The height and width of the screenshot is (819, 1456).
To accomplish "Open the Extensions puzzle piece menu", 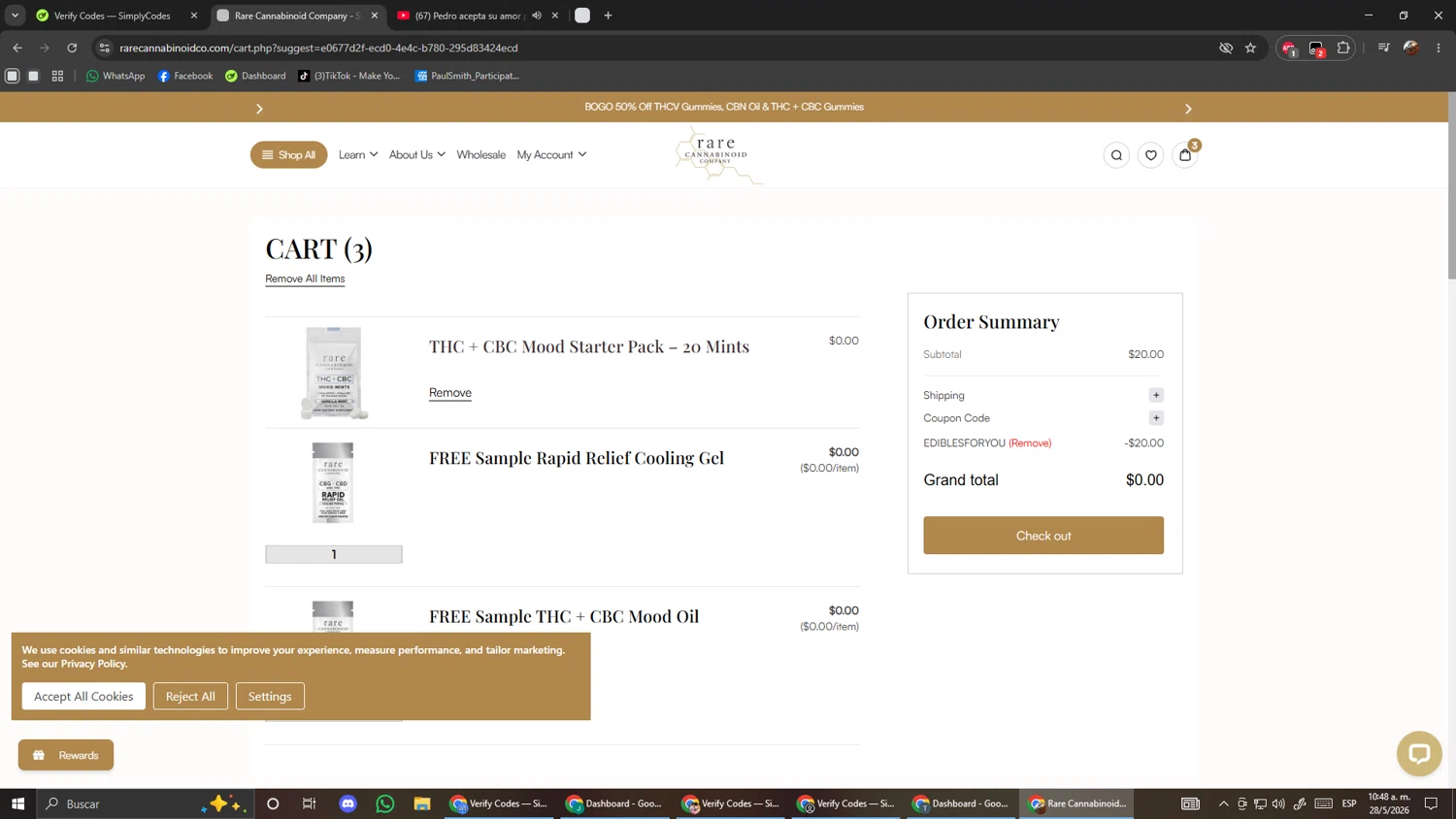I will pyautogui.click(x=1343, y=48).
